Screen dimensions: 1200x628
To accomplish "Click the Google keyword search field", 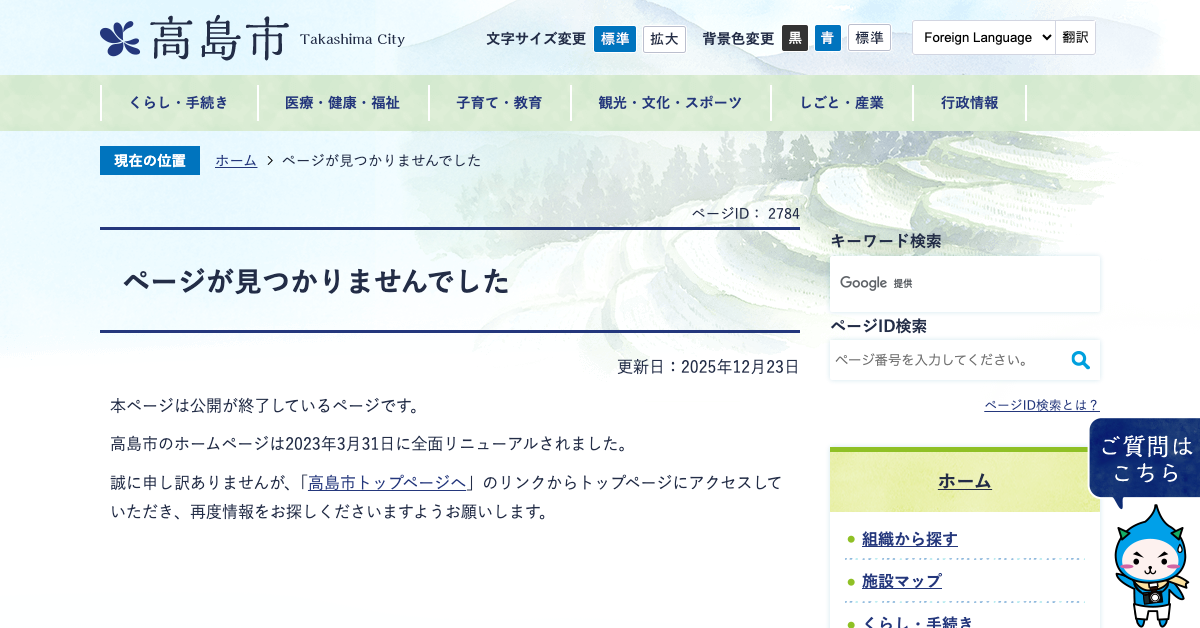I will pyautogui.click(x=965, y=283).
